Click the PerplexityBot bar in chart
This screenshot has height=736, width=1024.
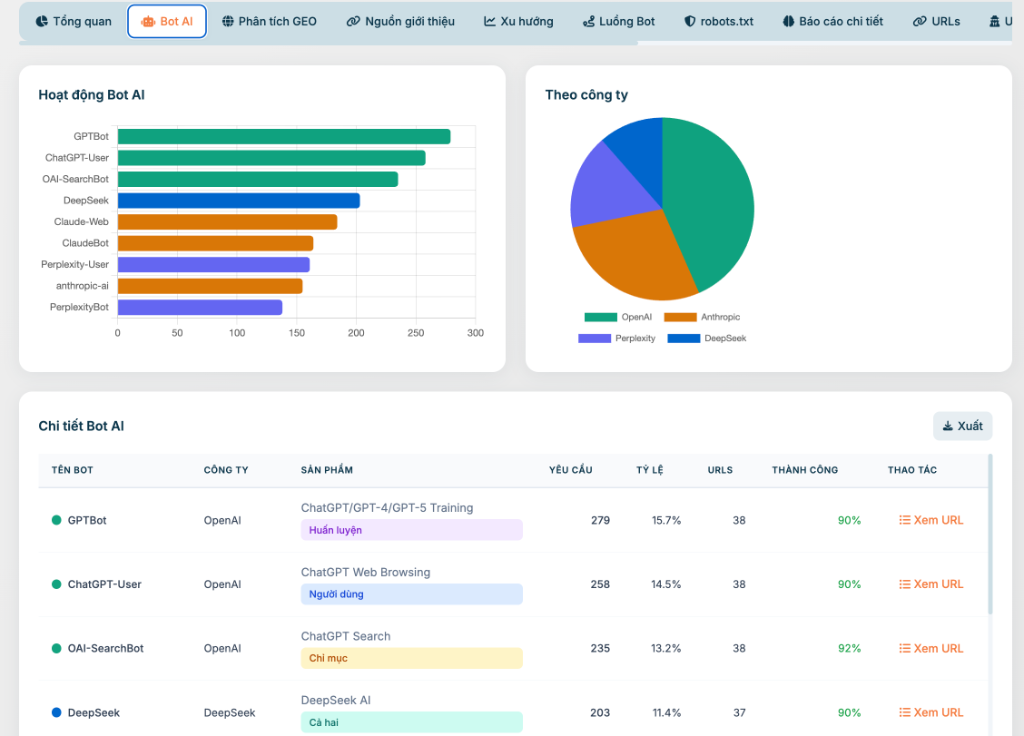pyautogui.click(x=200, y=308)
